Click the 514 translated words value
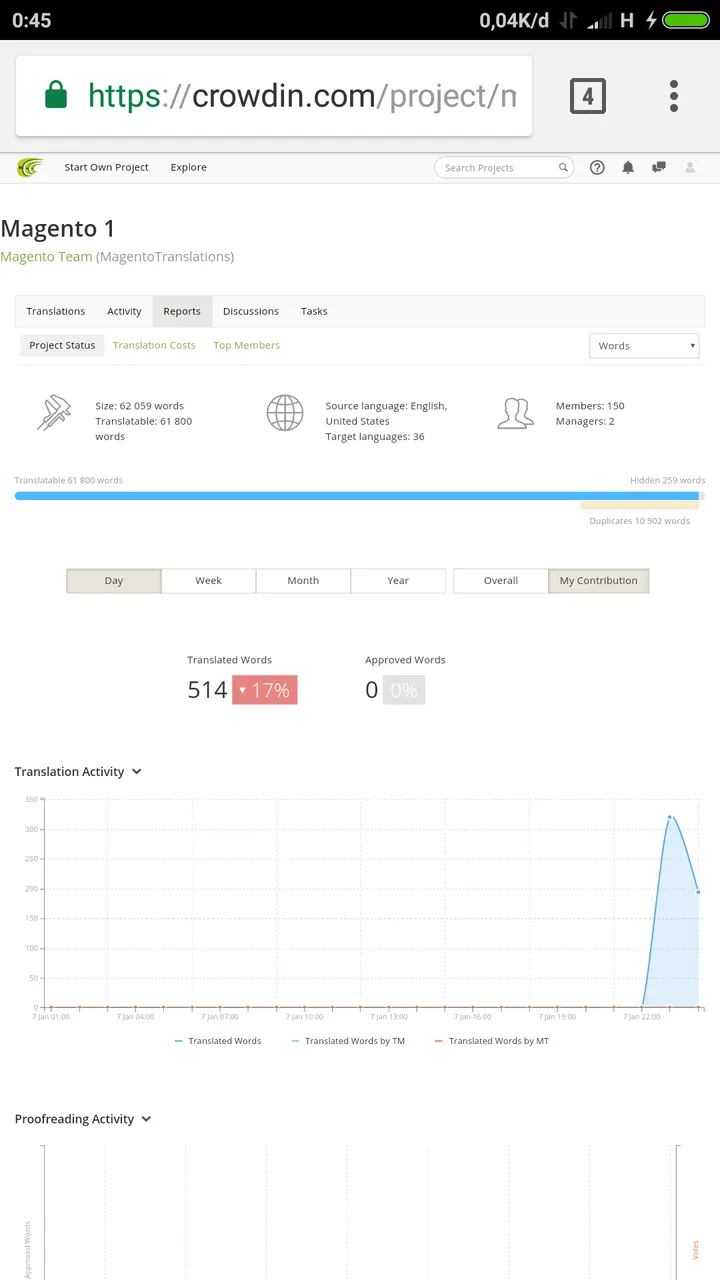The image size is (720, 1280). click(x=207, y=690)
